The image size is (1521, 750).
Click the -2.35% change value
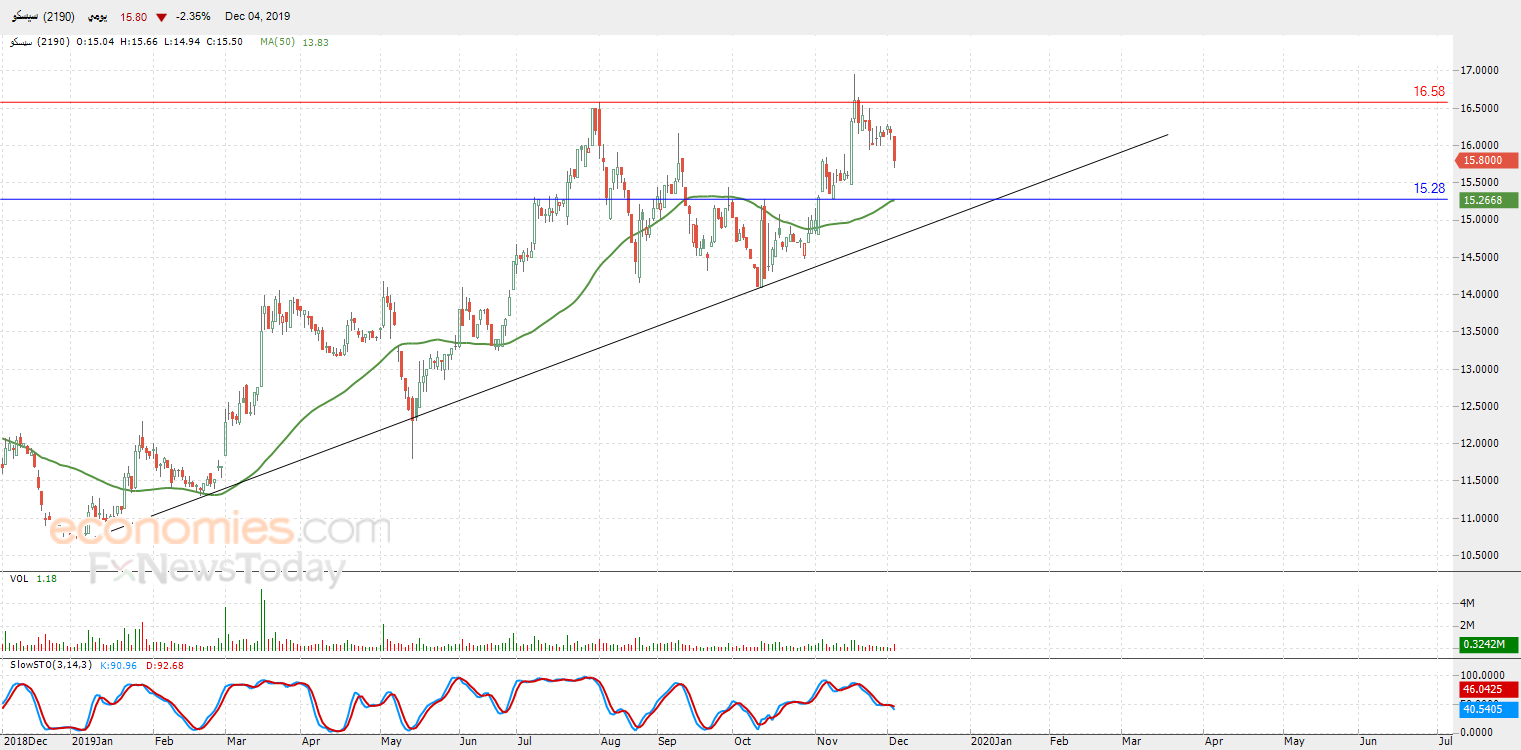click(192, 17)
